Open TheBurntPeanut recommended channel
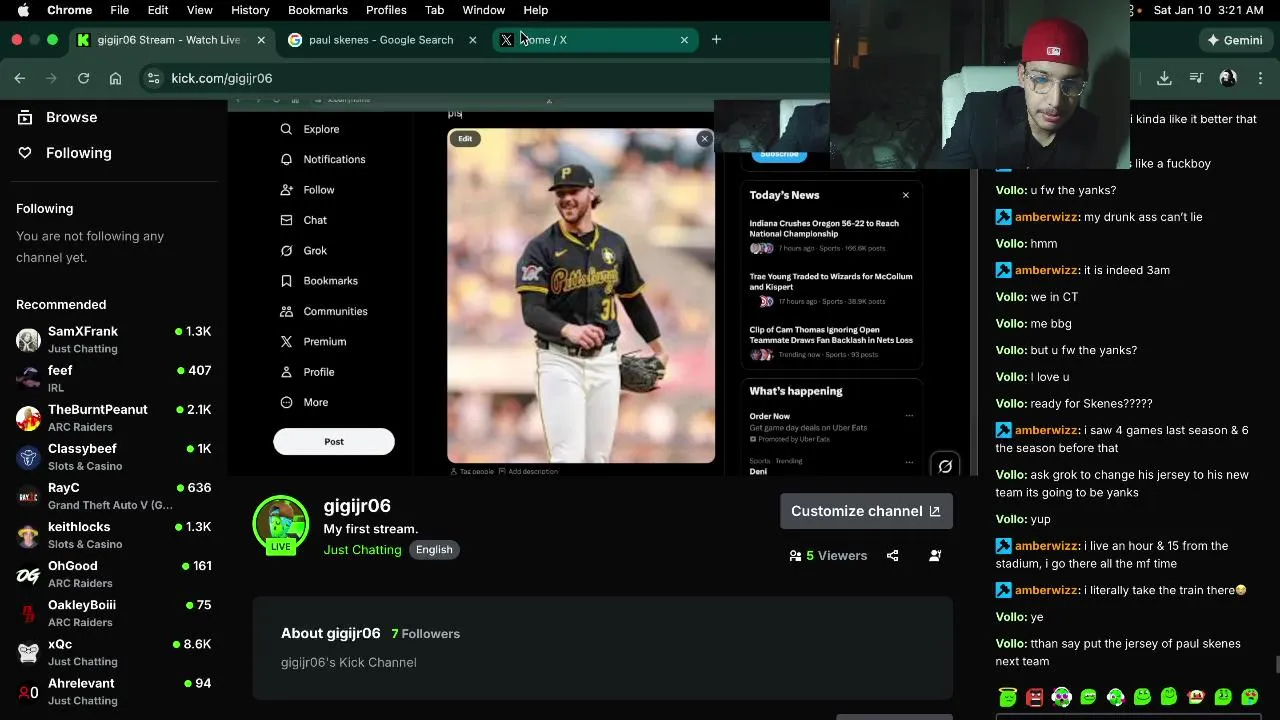Viewport: 1280px width, 720px height. click(114, 417)
